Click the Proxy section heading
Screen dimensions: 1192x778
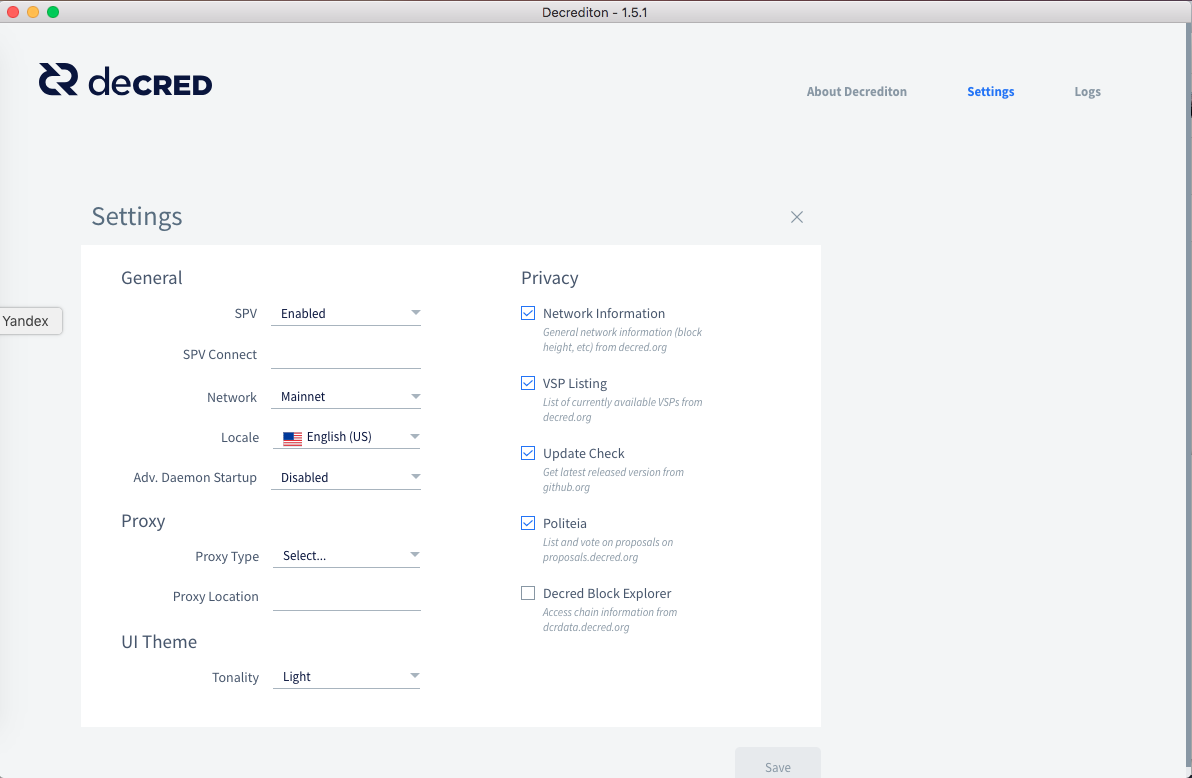(x=143, y=521)
